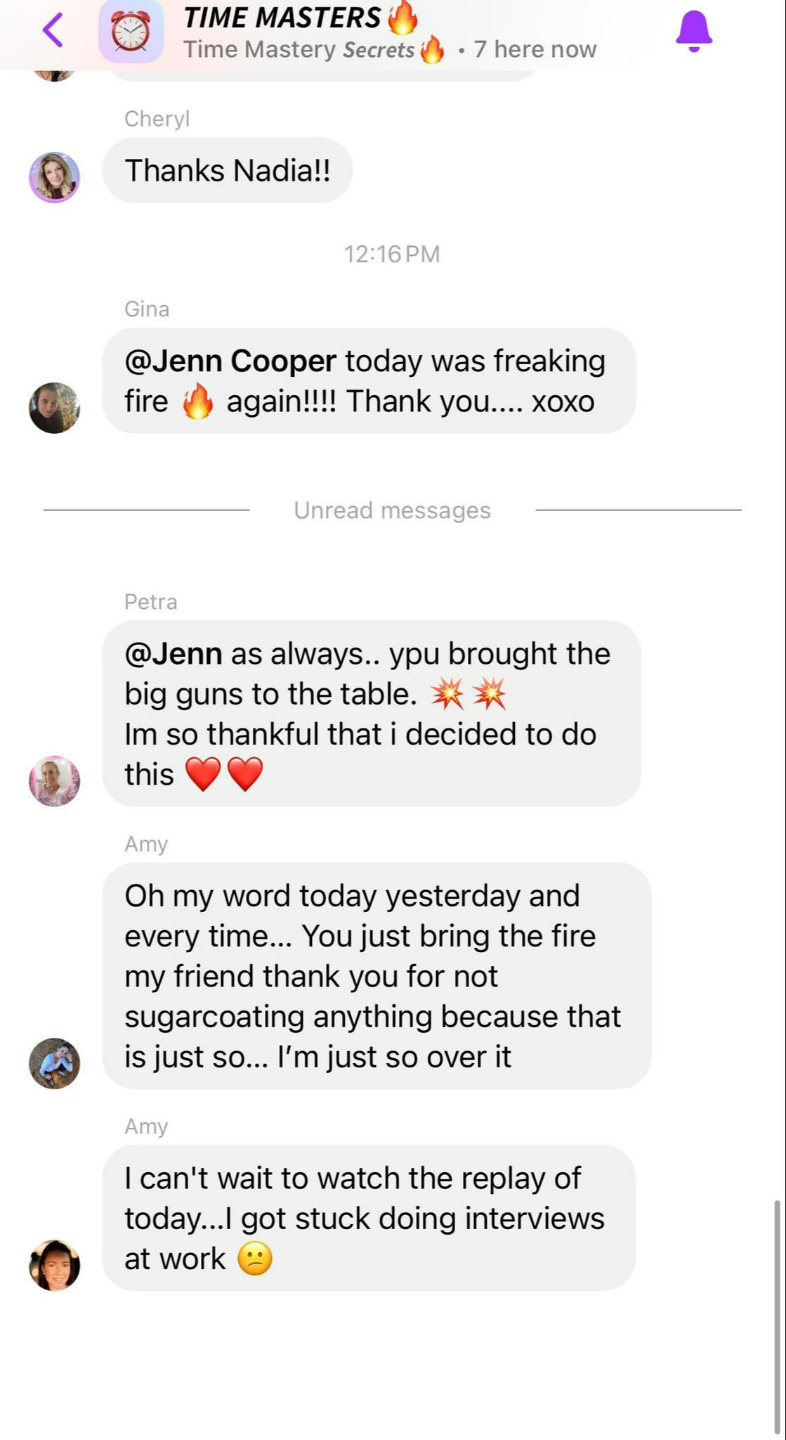Tap the @Jenn Cooper mention
786x1440 pixels.
click(230, 360)
